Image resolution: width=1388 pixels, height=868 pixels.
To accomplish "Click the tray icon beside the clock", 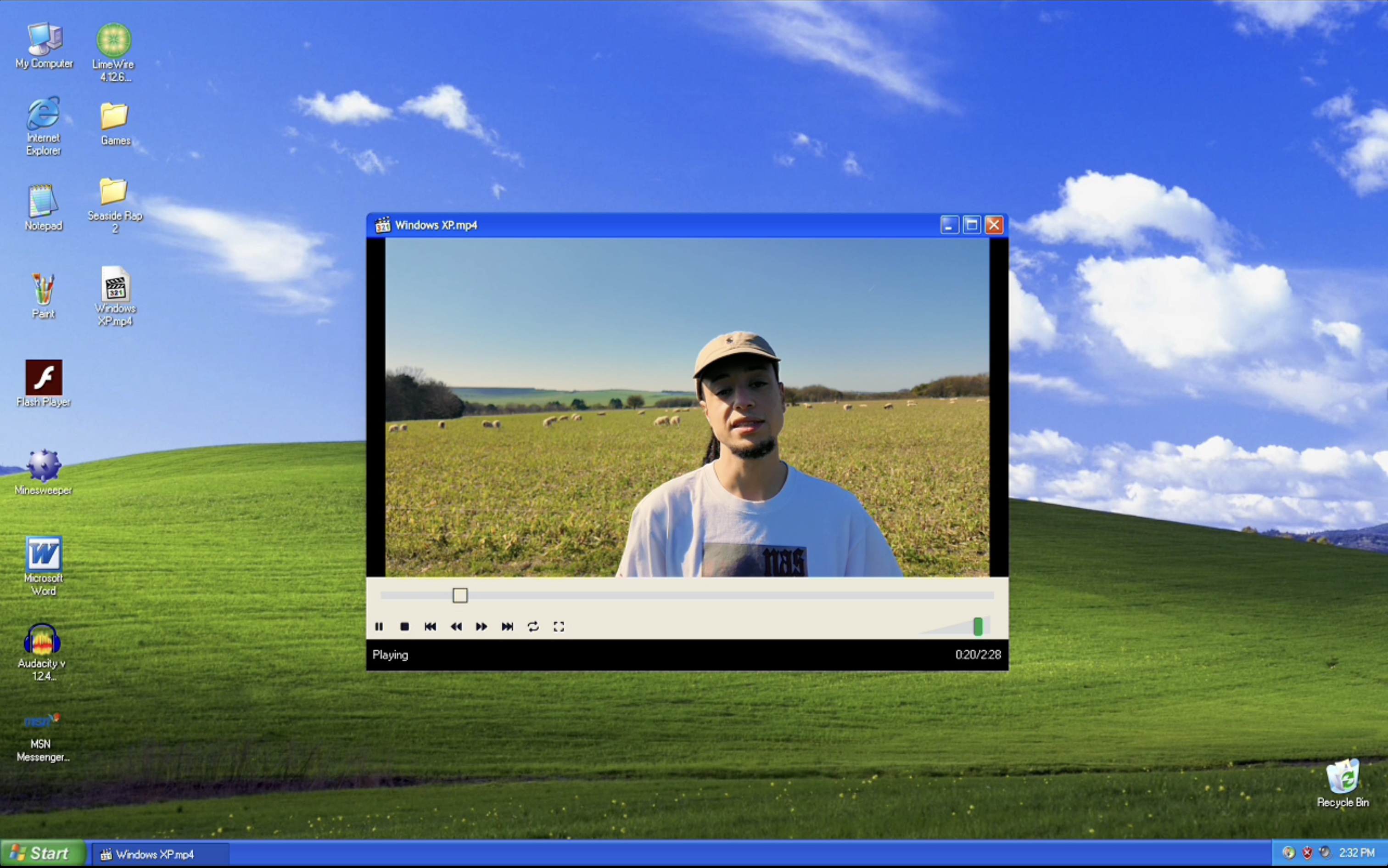I will 1325,853.
